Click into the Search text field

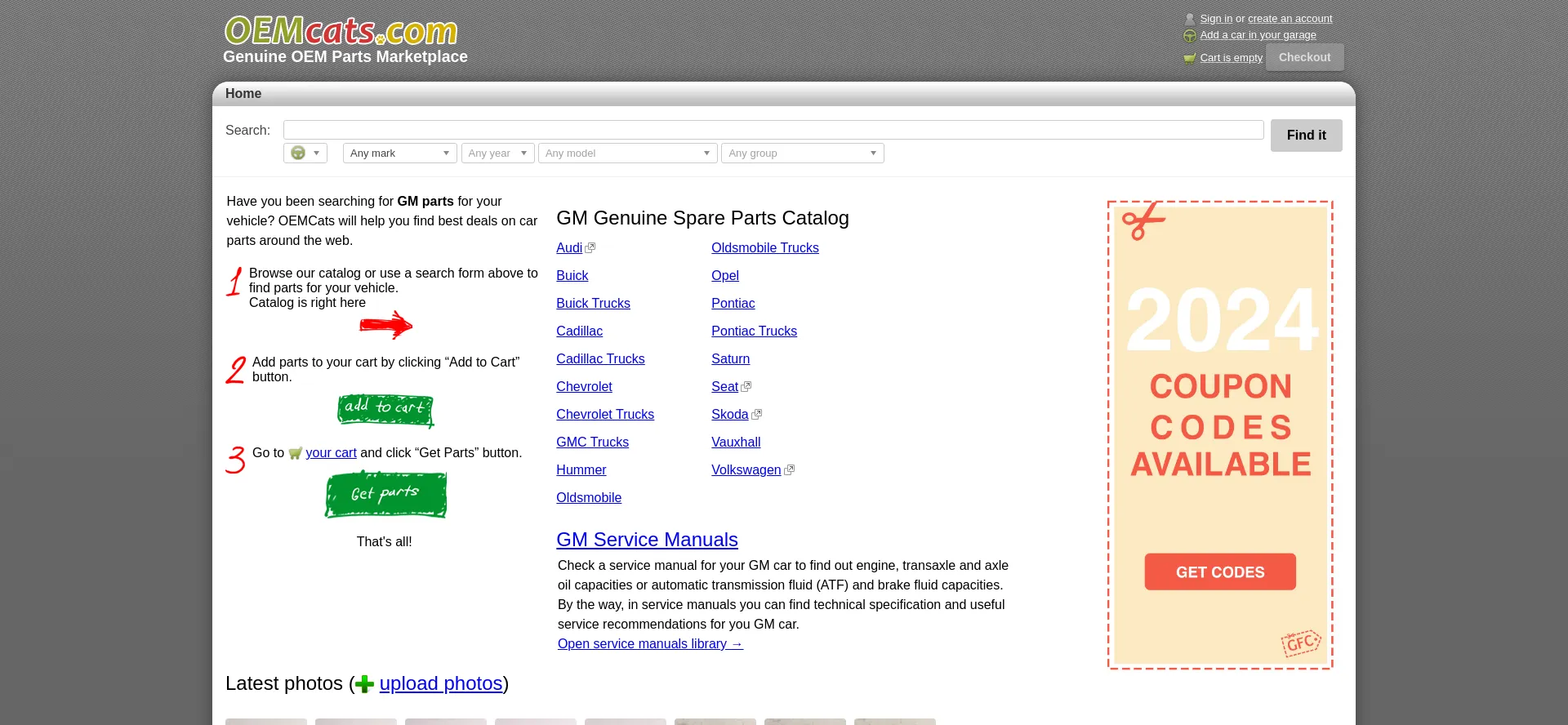[x=773, y=130]
